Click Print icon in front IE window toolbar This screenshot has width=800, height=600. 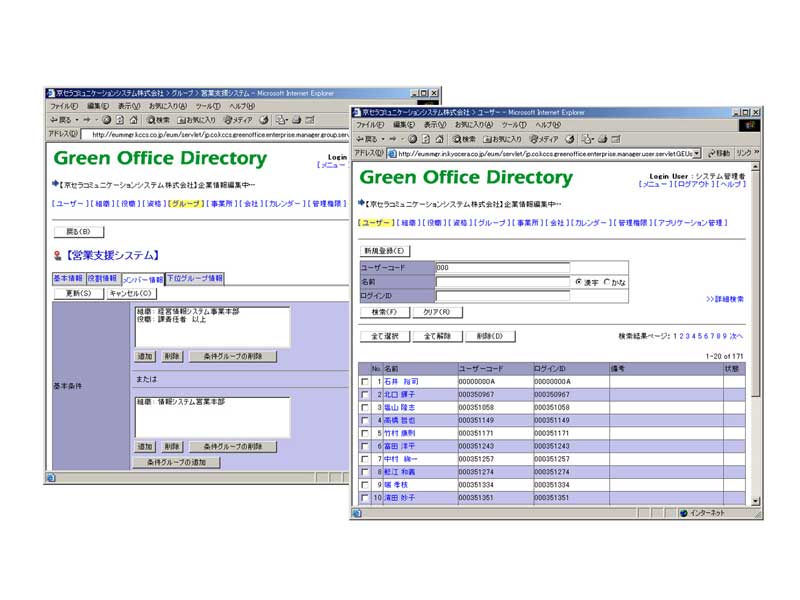pyautogui.click(x=603, y=139)
